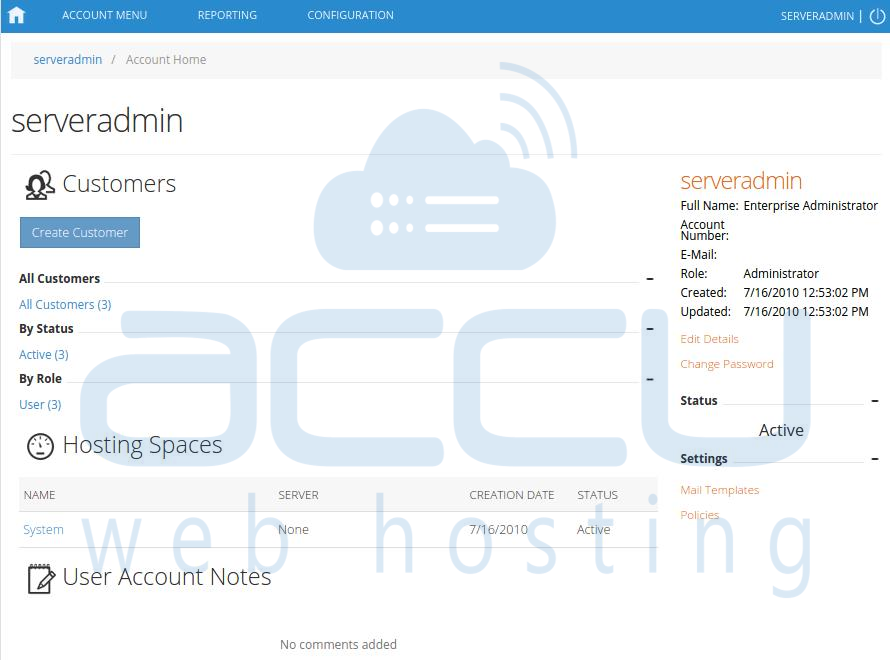Screen dimensions: 890x660
Task: Click the STATUS column header
Action: pyautogui.click(x=597, y=495)
